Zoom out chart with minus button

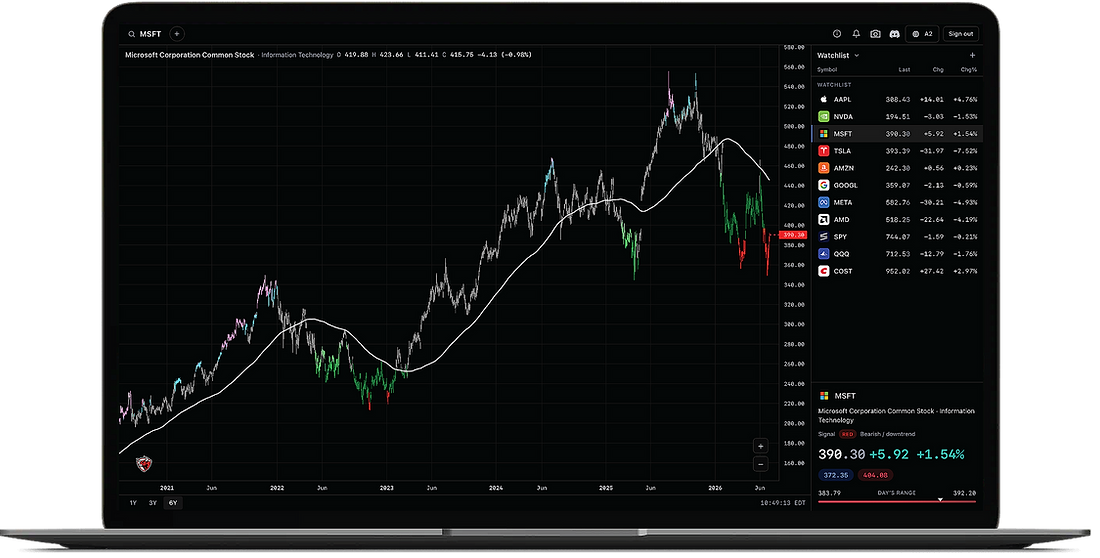760,464
